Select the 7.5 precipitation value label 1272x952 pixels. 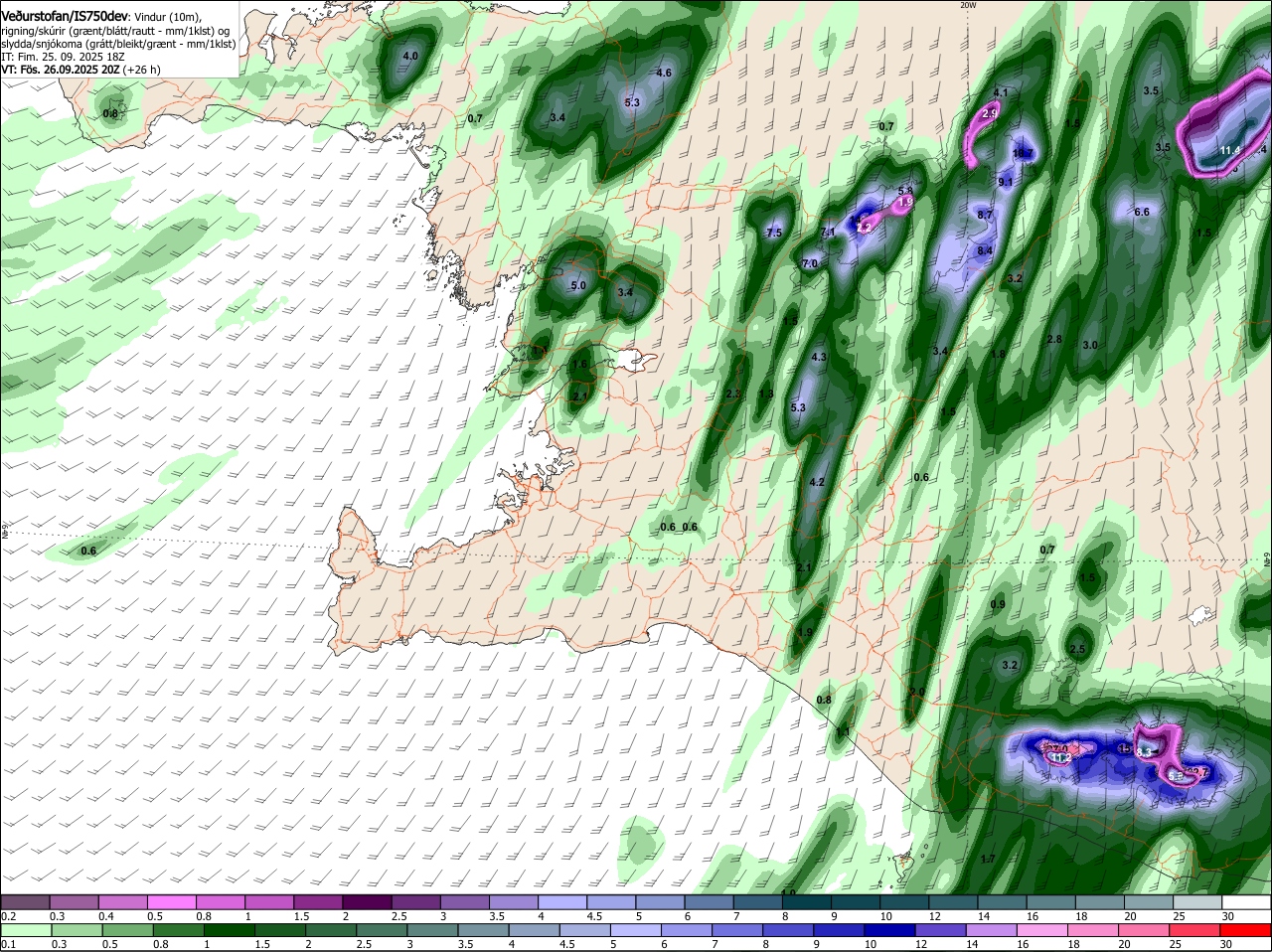[x=774, y=233]
